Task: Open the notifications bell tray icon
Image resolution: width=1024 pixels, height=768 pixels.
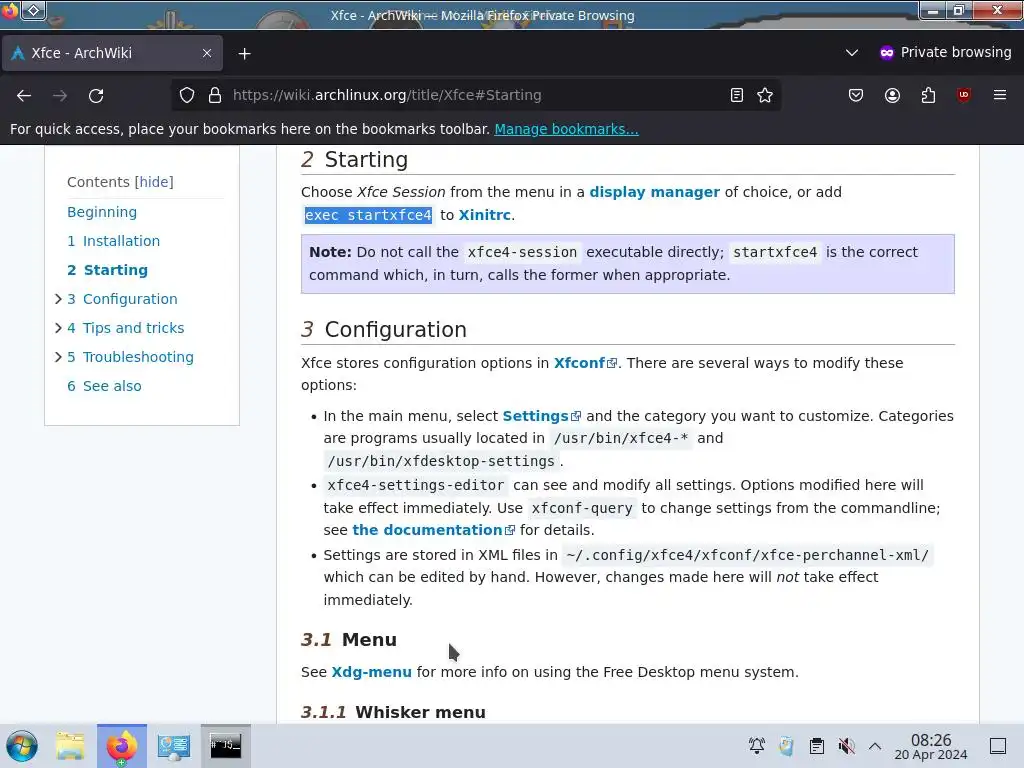Action: 757,746
